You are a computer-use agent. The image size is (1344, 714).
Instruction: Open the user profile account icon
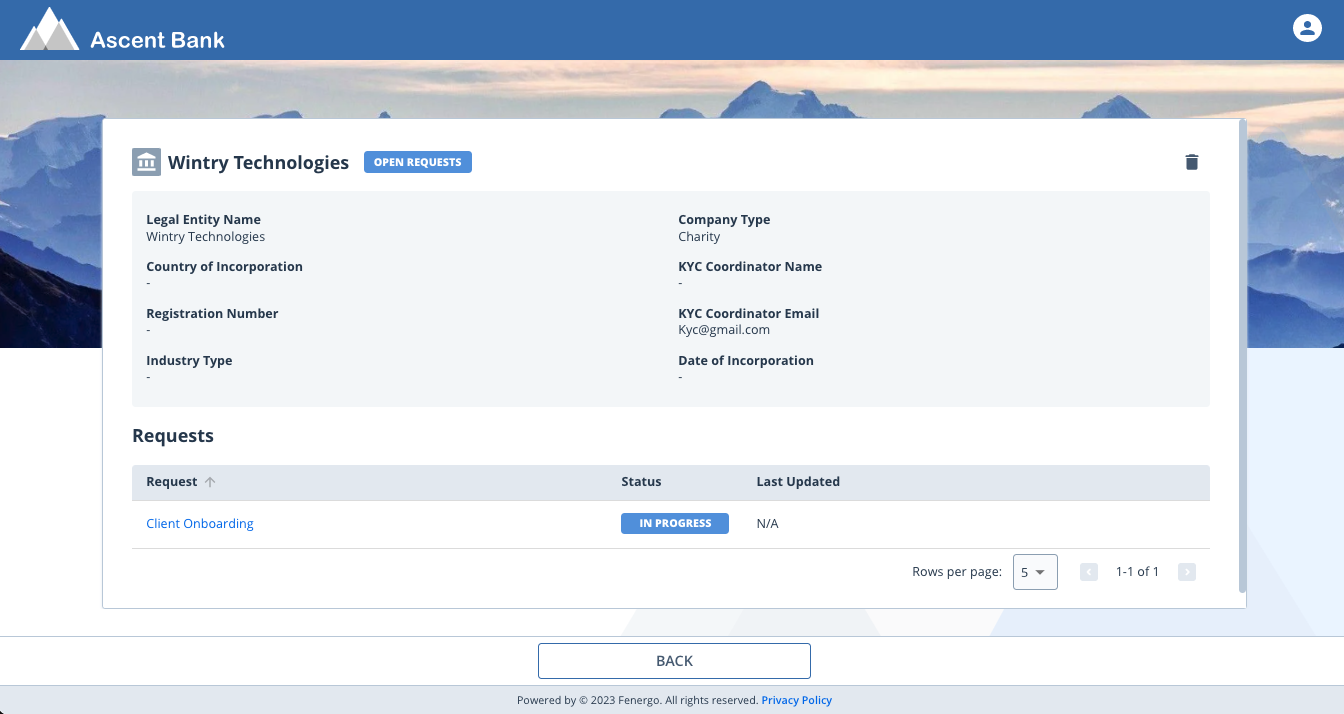coord(1307,27)
